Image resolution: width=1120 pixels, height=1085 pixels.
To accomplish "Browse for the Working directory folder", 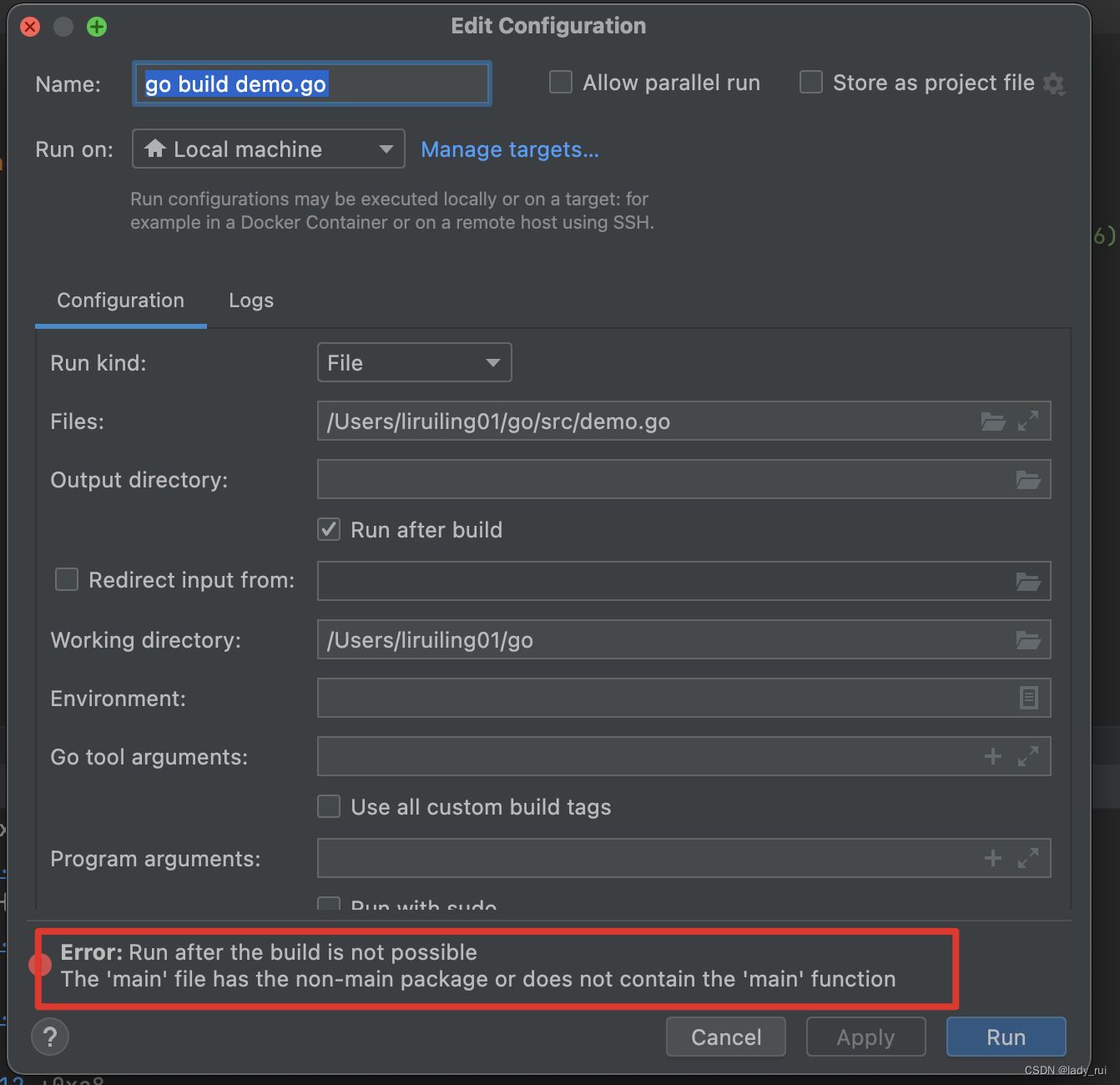I will pyautogui.click(x=1028, y=640).
